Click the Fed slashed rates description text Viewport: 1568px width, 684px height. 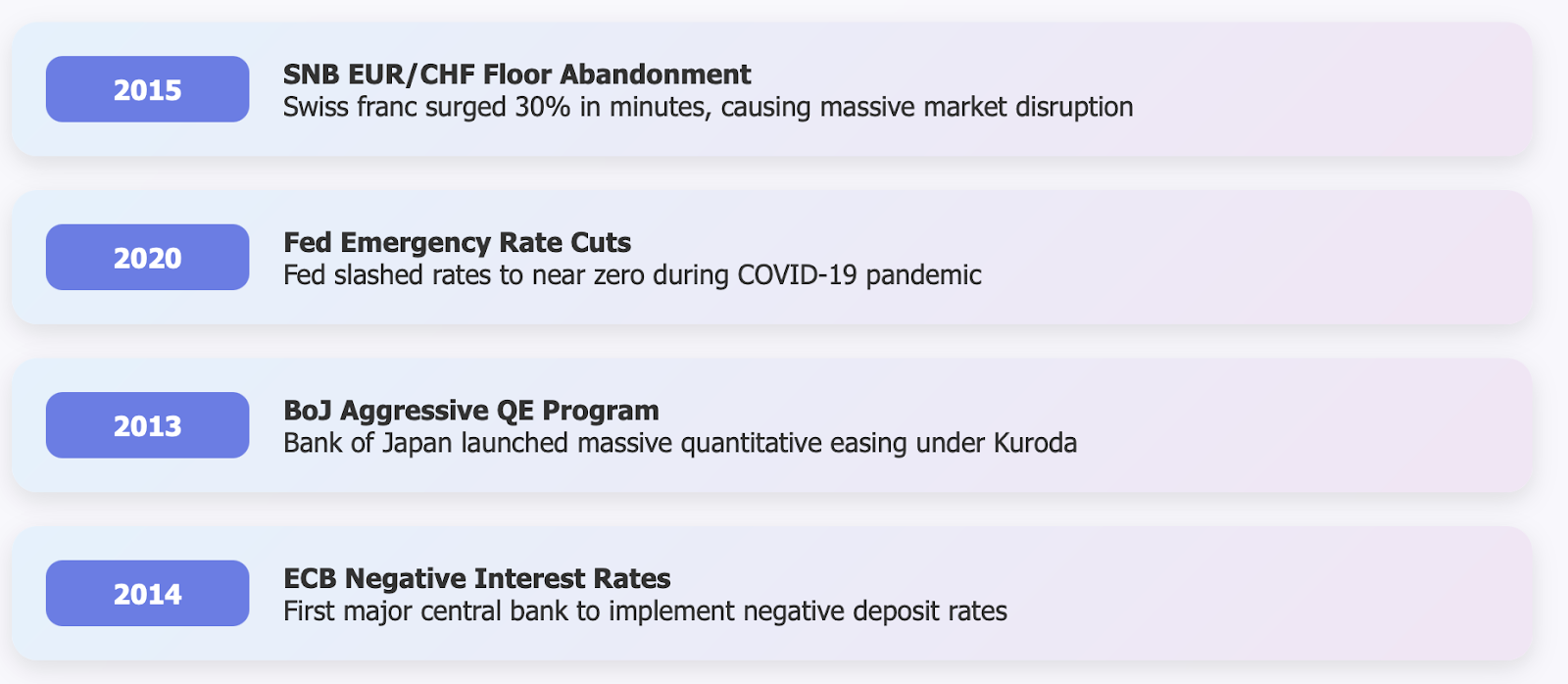pyautogui.click(x=632, y=275)
